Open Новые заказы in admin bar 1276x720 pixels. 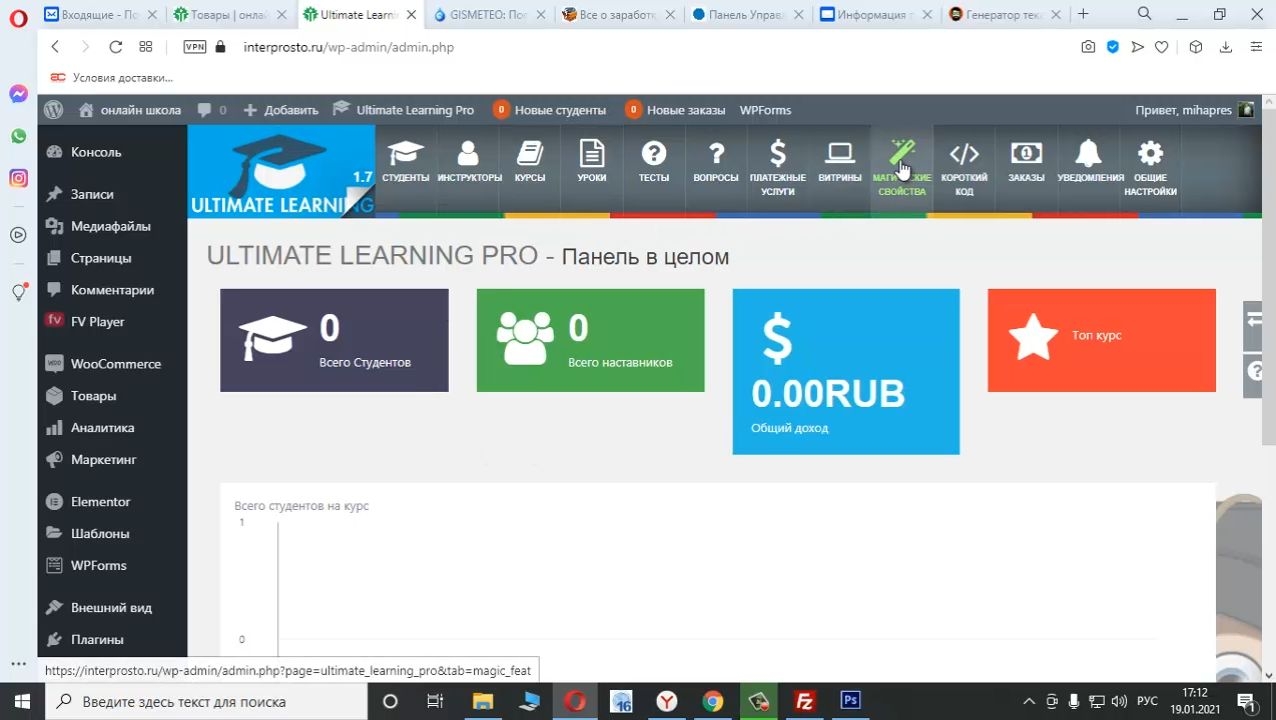675,110
